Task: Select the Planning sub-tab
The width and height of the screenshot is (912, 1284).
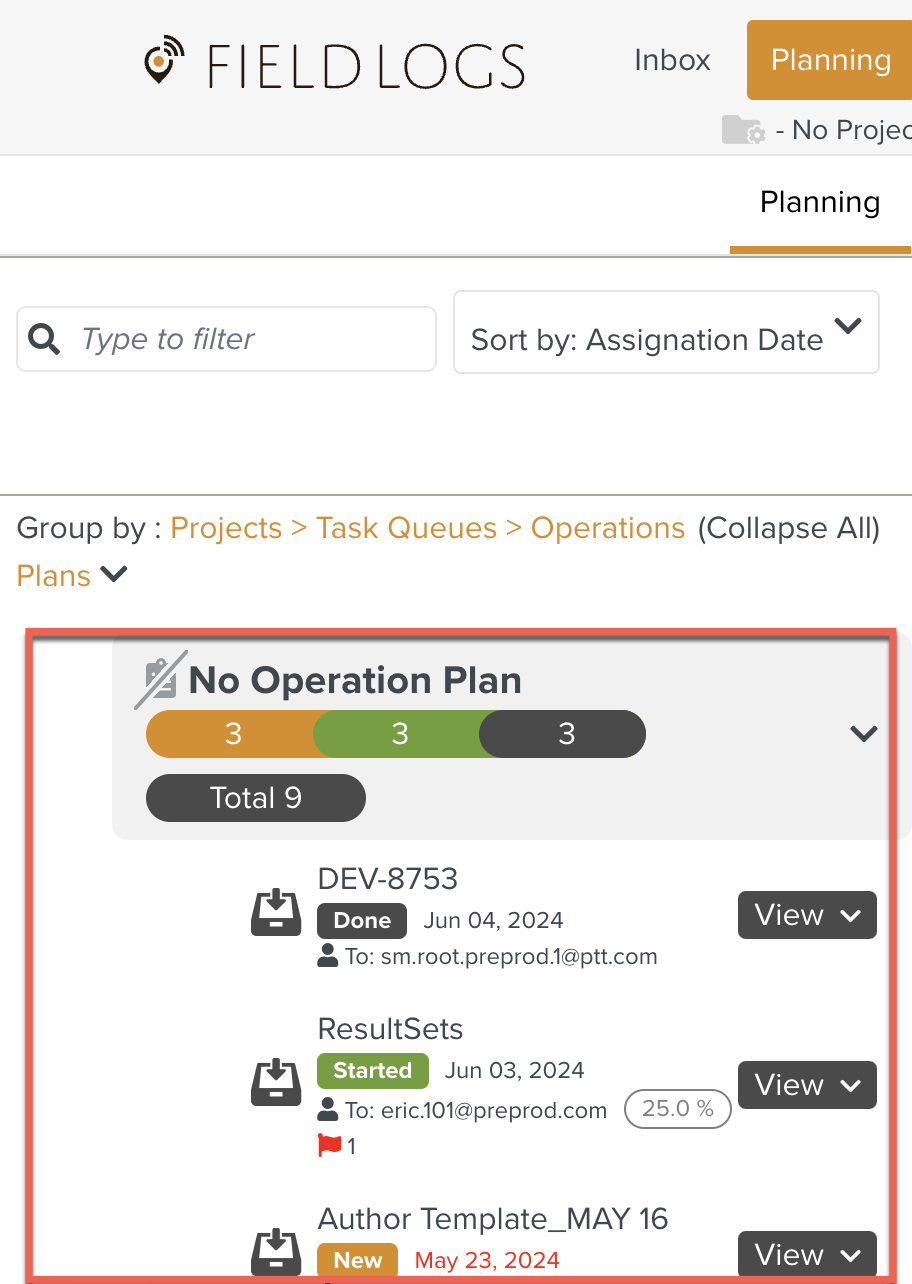Action: pos(820,203)
